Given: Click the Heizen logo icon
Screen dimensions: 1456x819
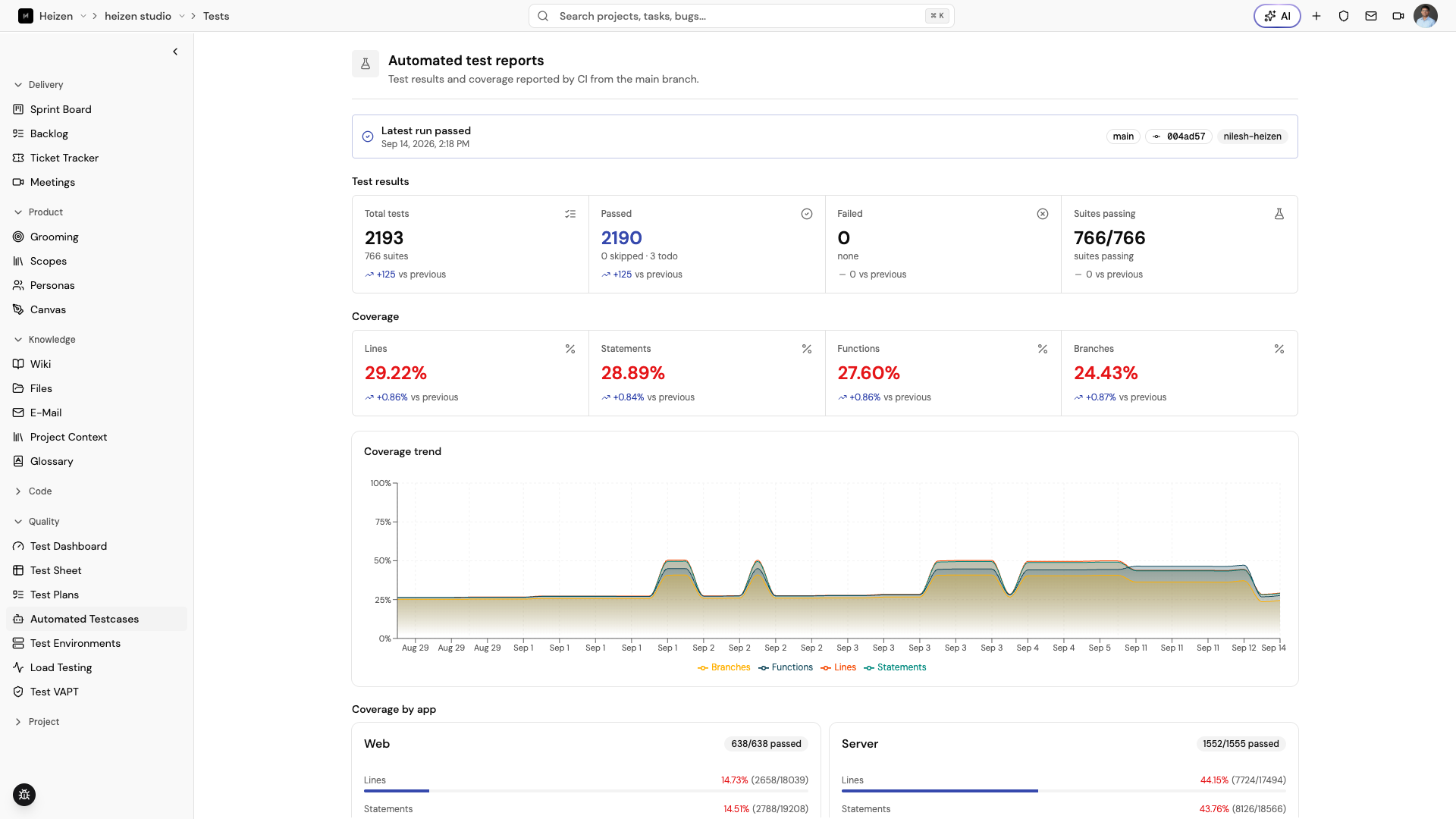Looking at the screenshot, I should [x=26, y=16].
